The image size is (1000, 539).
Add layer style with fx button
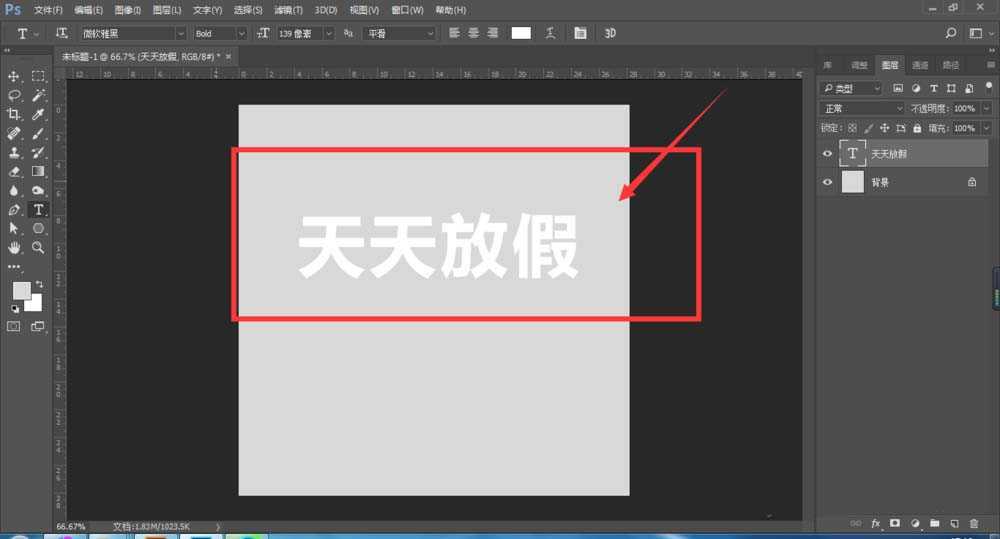tap(876, 523)
